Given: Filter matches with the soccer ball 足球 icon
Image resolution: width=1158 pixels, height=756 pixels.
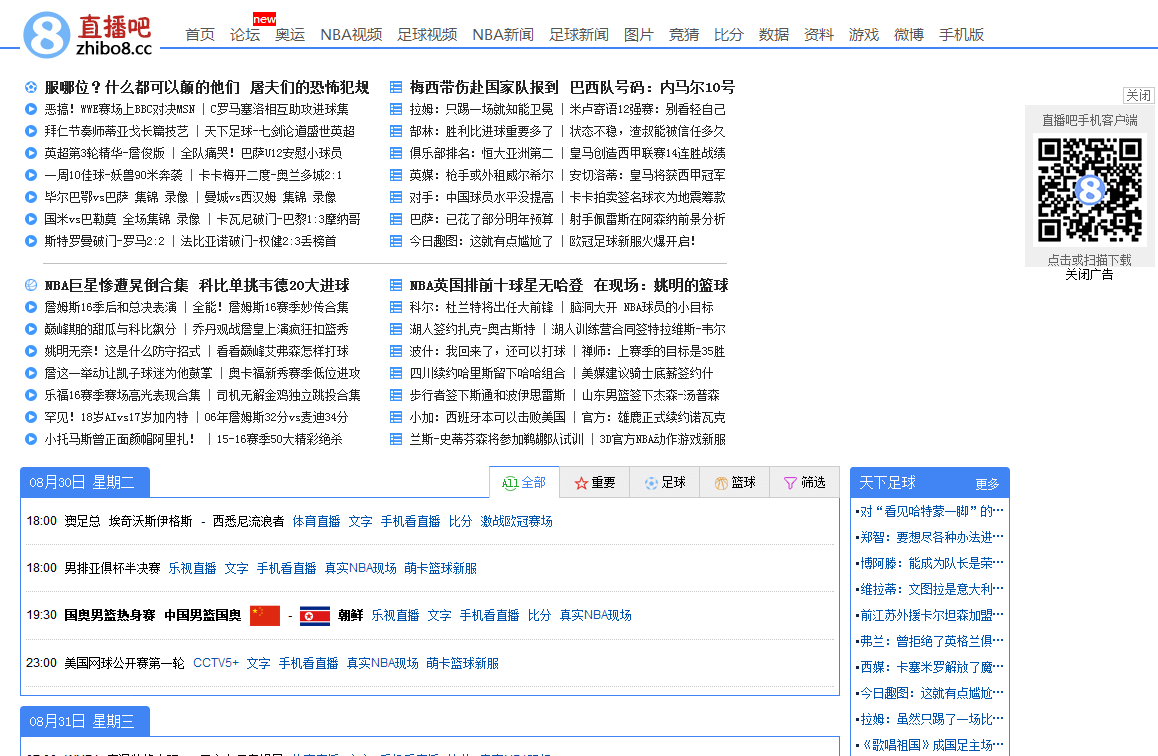Looking at the screenshot, I should [651, 482].
